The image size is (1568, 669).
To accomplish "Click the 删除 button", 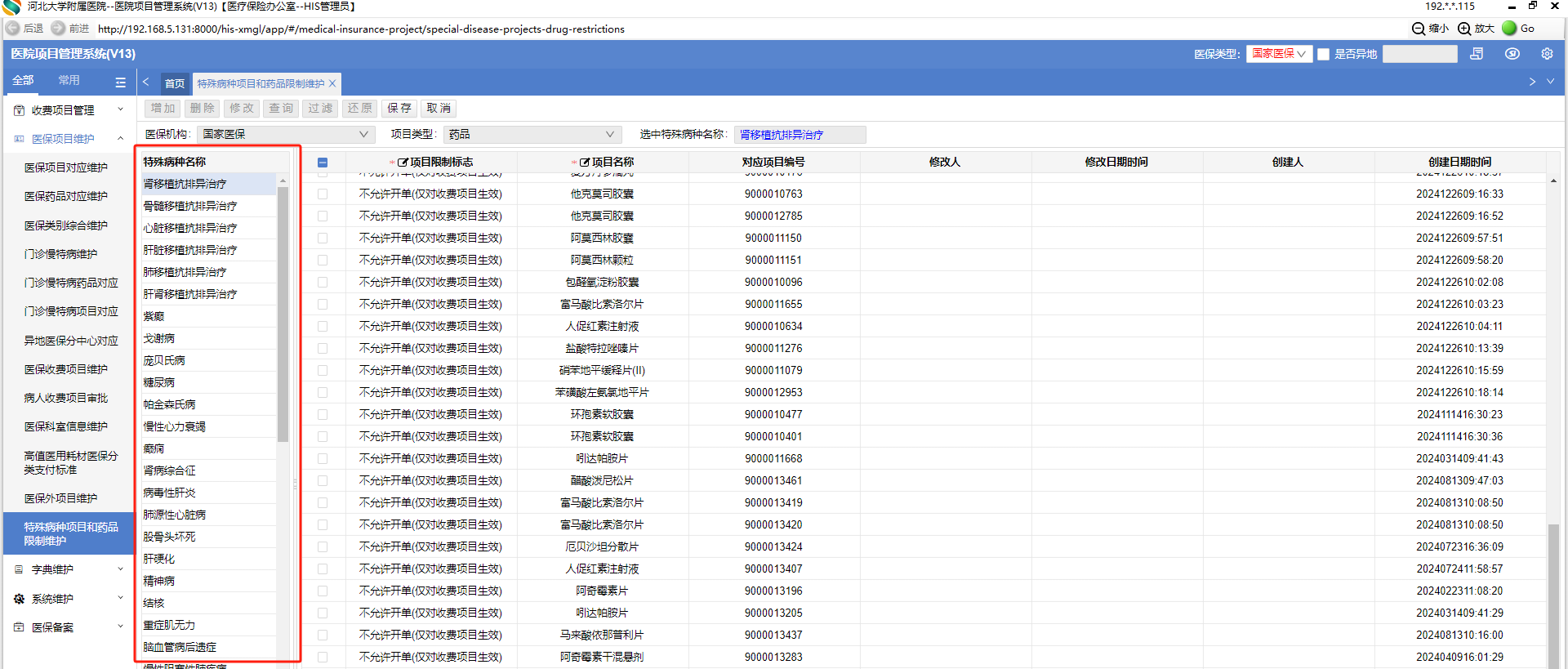I will [x=203, y=108].
